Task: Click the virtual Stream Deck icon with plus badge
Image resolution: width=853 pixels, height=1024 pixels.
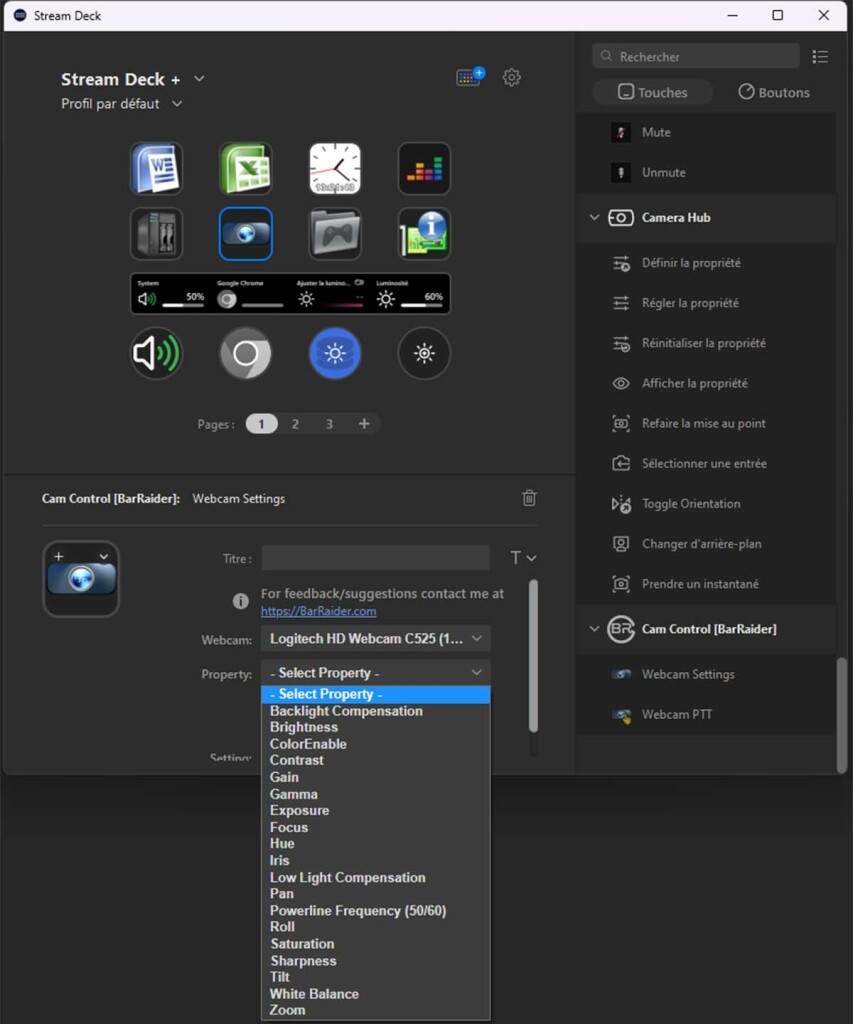Action: click(468, 77)
